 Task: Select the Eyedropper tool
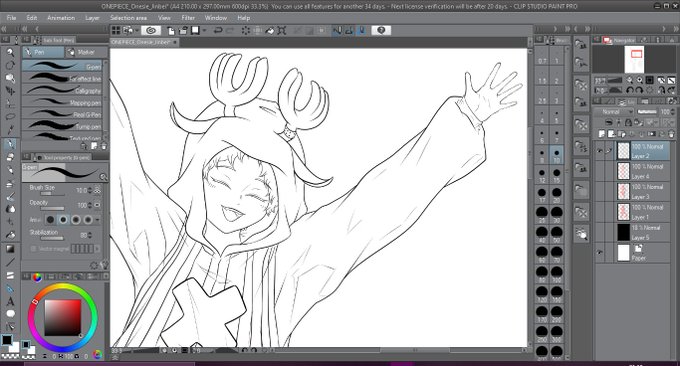10,130
